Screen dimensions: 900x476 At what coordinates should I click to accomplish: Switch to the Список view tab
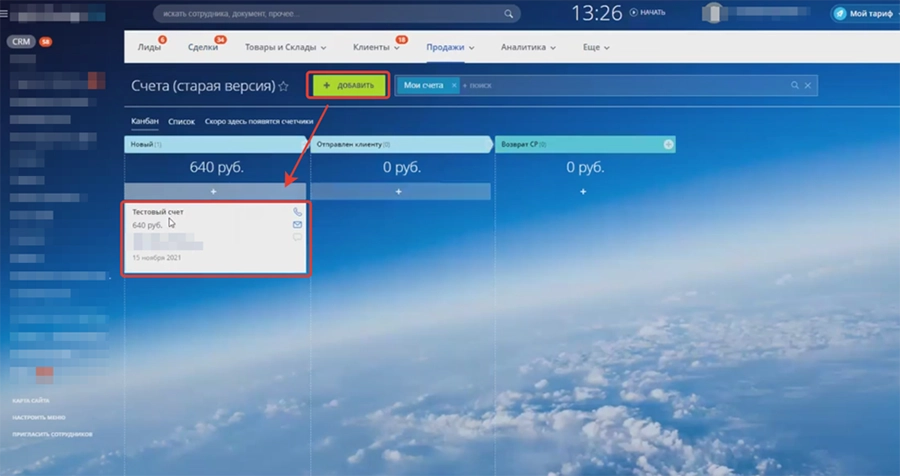tap(181, 121)
